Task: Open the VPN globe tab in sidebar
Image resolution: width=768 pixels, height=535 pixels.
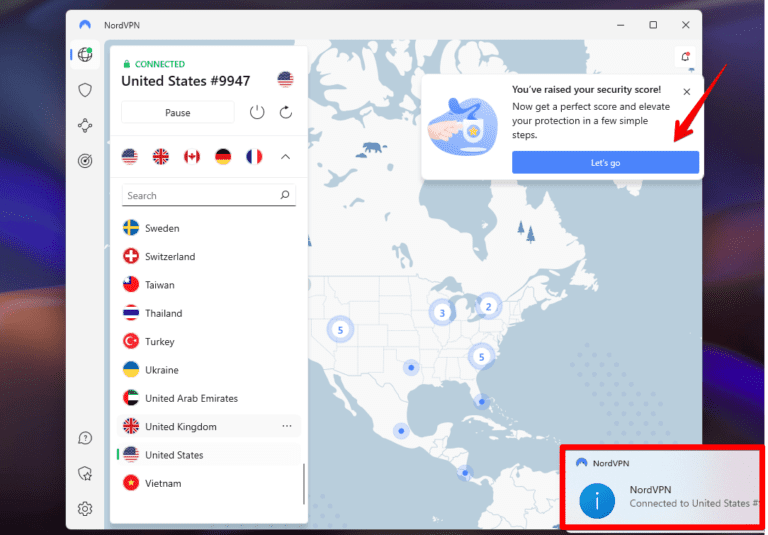Action: (85, 54)
